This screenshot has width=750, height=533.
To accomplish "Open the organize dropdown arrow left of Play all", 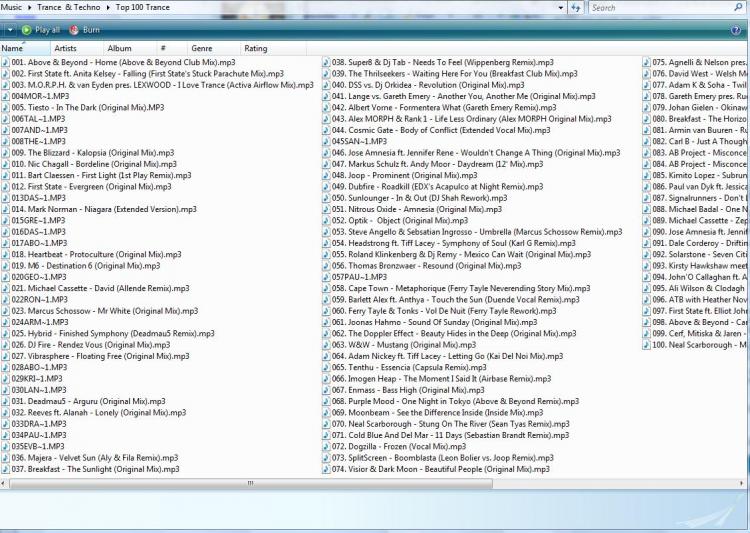I will click(x=10, y=30).
